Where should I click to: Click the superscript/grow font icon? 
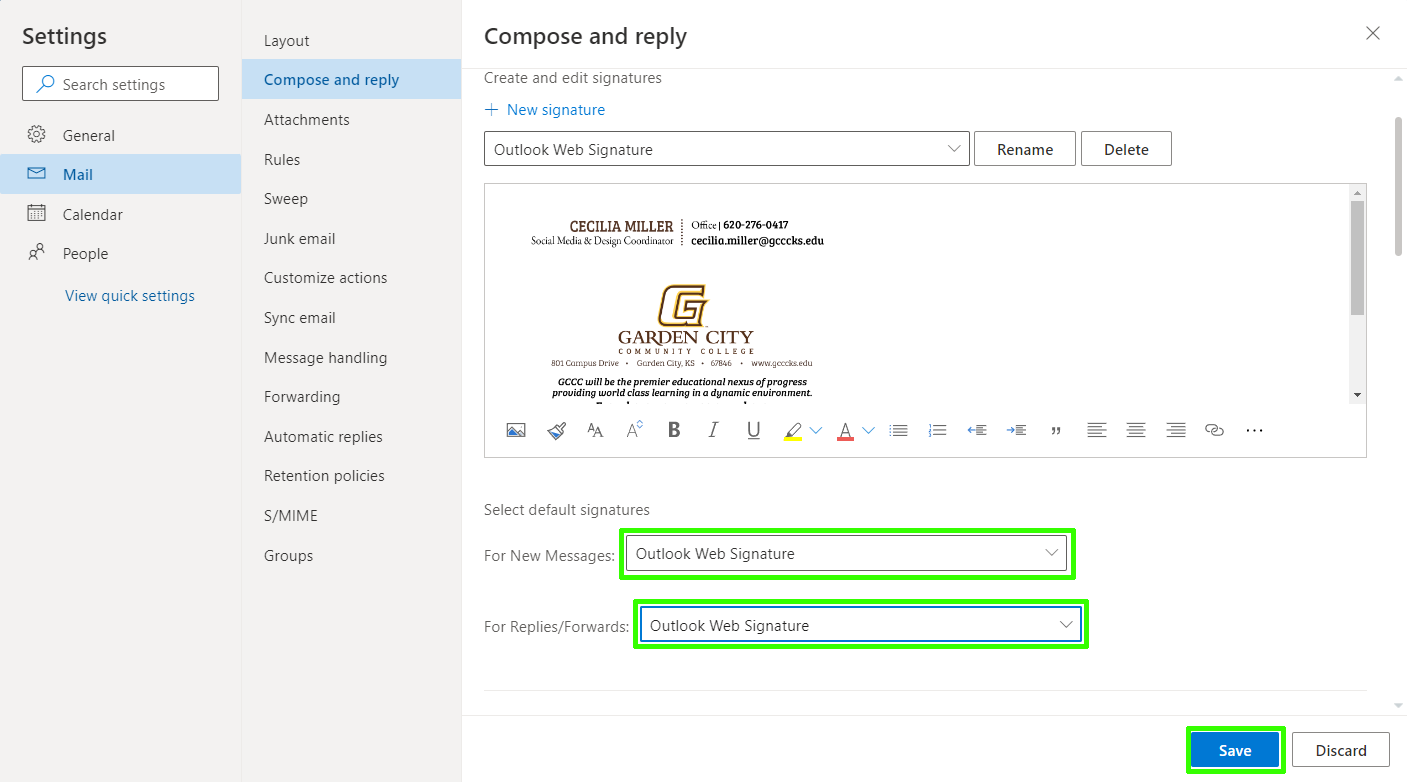tap(635, 430)
